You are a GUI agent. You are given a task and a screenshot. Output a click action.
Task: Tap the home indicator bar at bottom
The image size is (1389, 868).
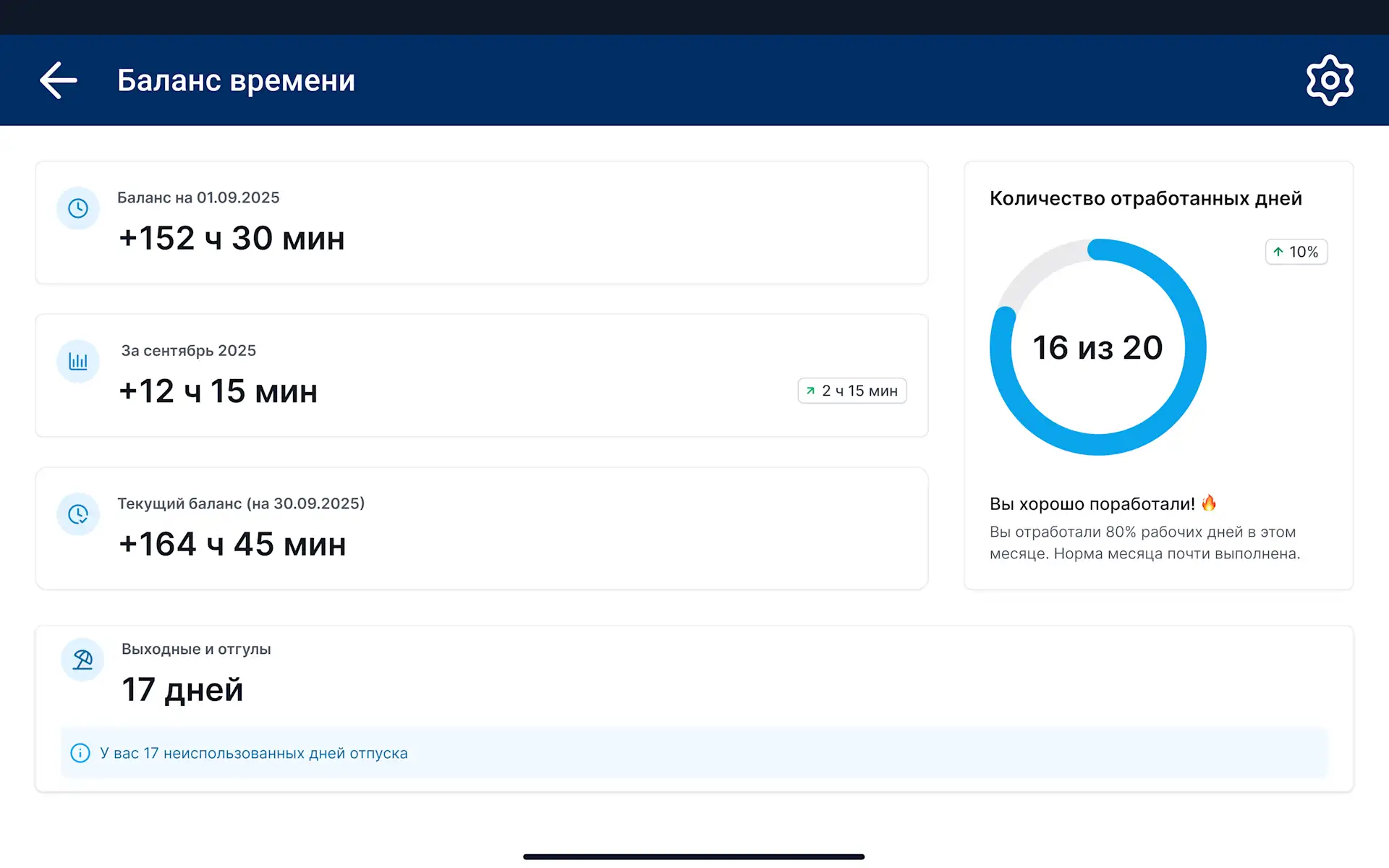694,857
